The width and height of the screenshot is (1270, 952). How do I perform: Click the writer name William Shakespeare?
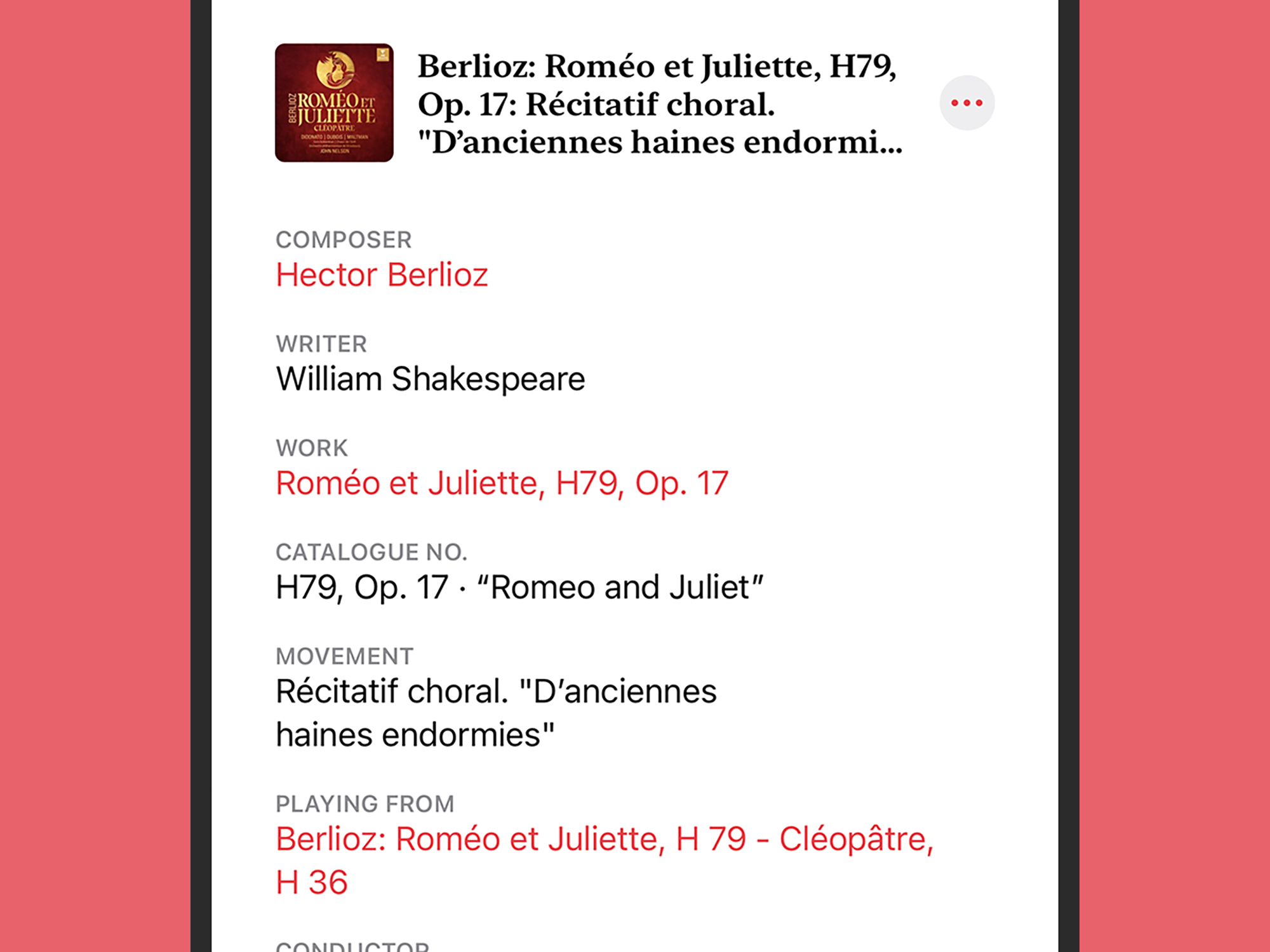click(430, 379)
